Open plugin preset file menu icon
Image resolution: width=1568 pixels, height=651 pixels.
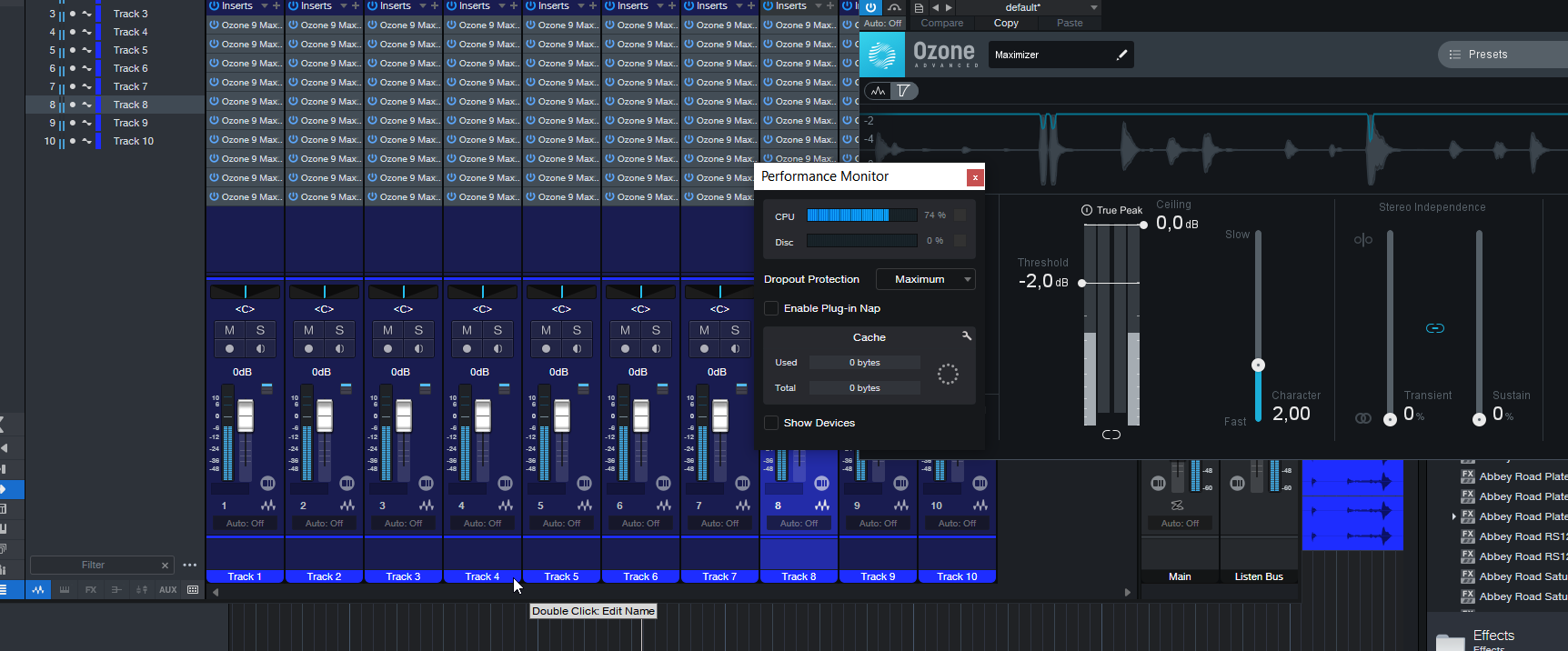click(x=919, y=7)
